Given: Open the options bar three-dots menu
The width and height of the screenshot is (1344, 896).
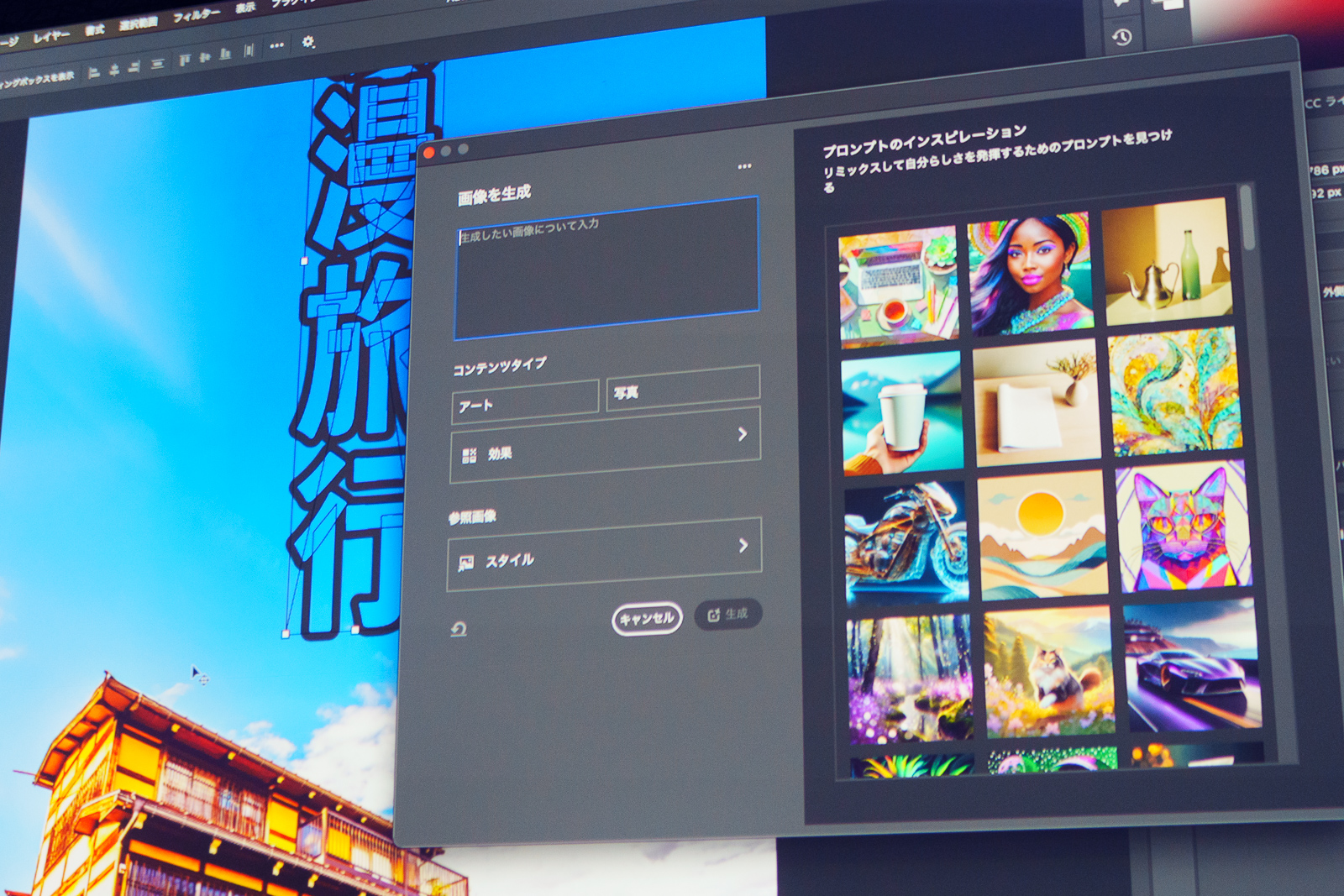Looking at the screenshot, I should click(x=276, y=45).
